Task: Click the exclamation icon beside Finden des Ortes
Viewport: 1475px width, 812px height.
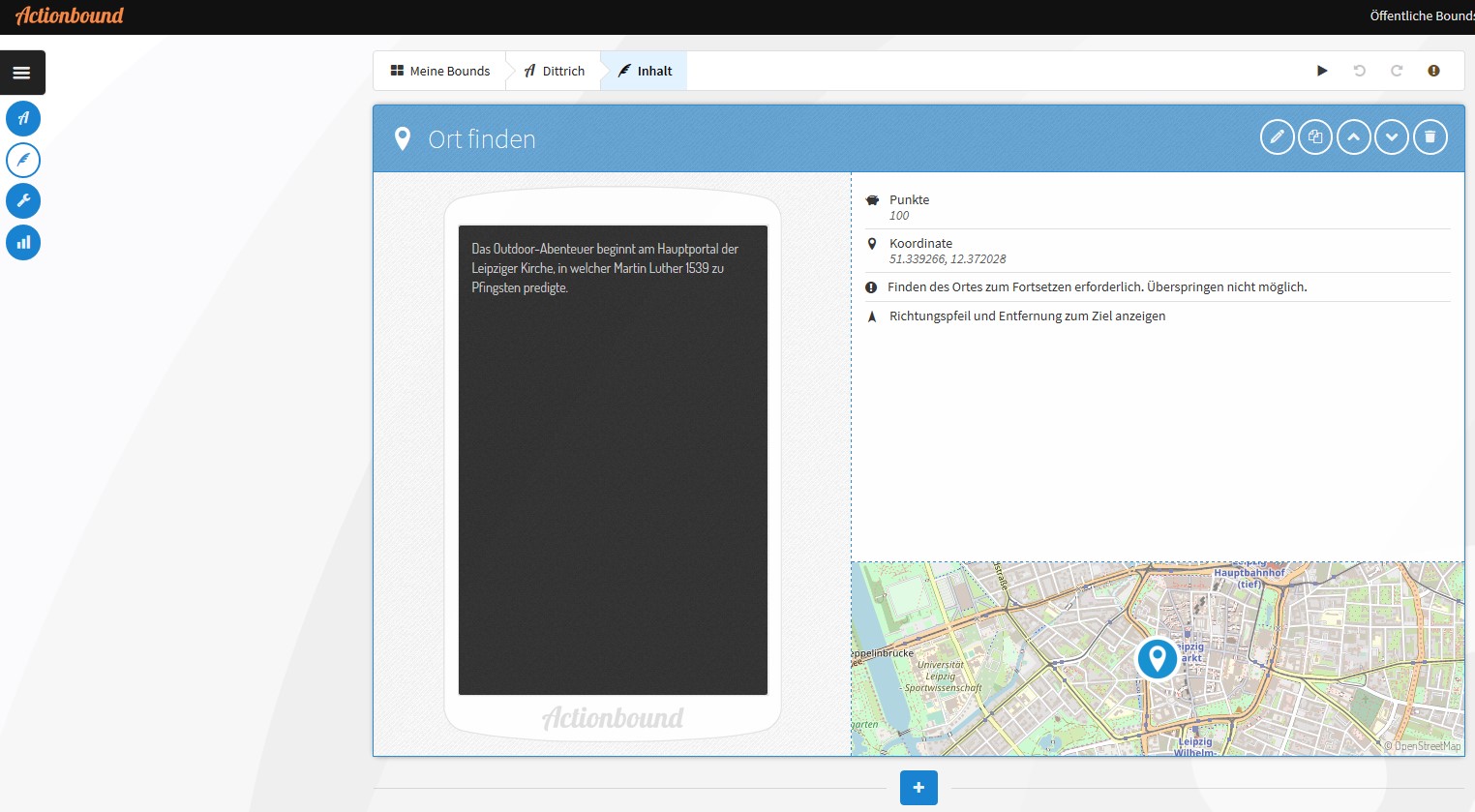Action: point(871,287)
